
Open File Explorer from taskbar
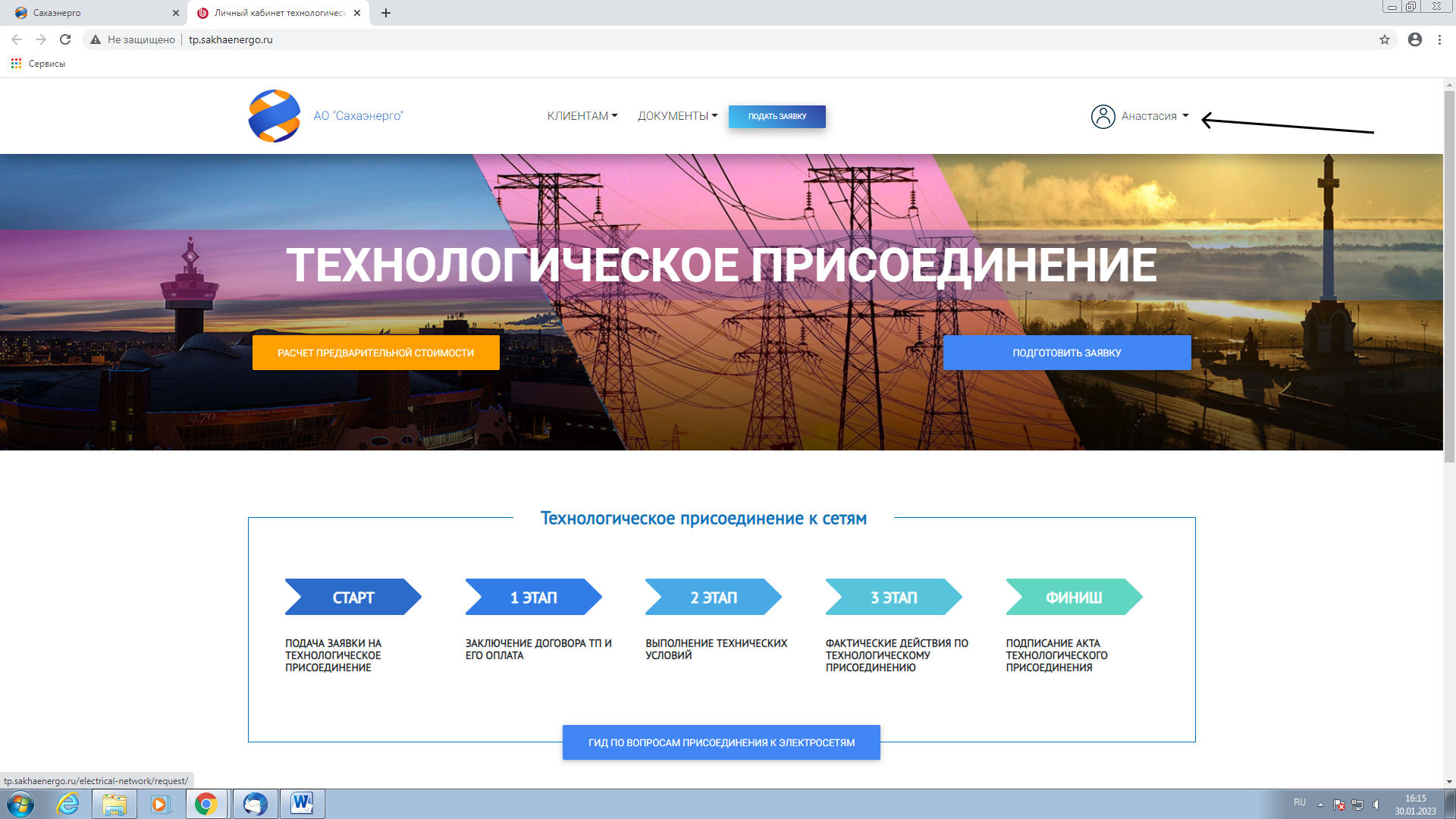tap(115, 804)
